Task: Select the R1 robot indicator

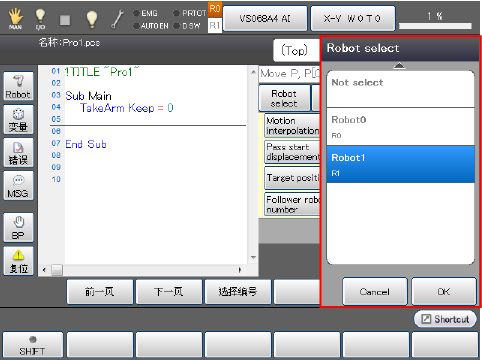Action: point(215,25)
